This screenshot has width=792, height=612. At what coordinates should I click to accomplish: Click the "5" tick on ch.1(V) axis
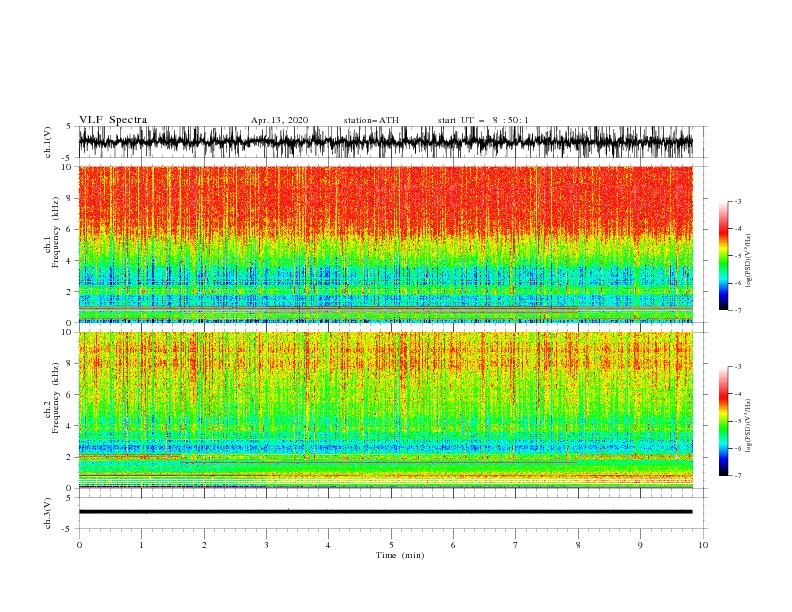[x=69, y=127]
